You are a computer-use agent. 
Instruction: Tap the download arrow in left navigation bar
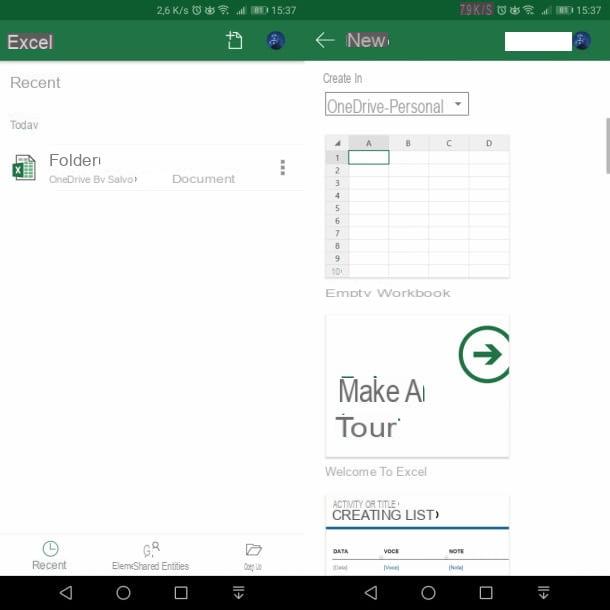[238, 592]
